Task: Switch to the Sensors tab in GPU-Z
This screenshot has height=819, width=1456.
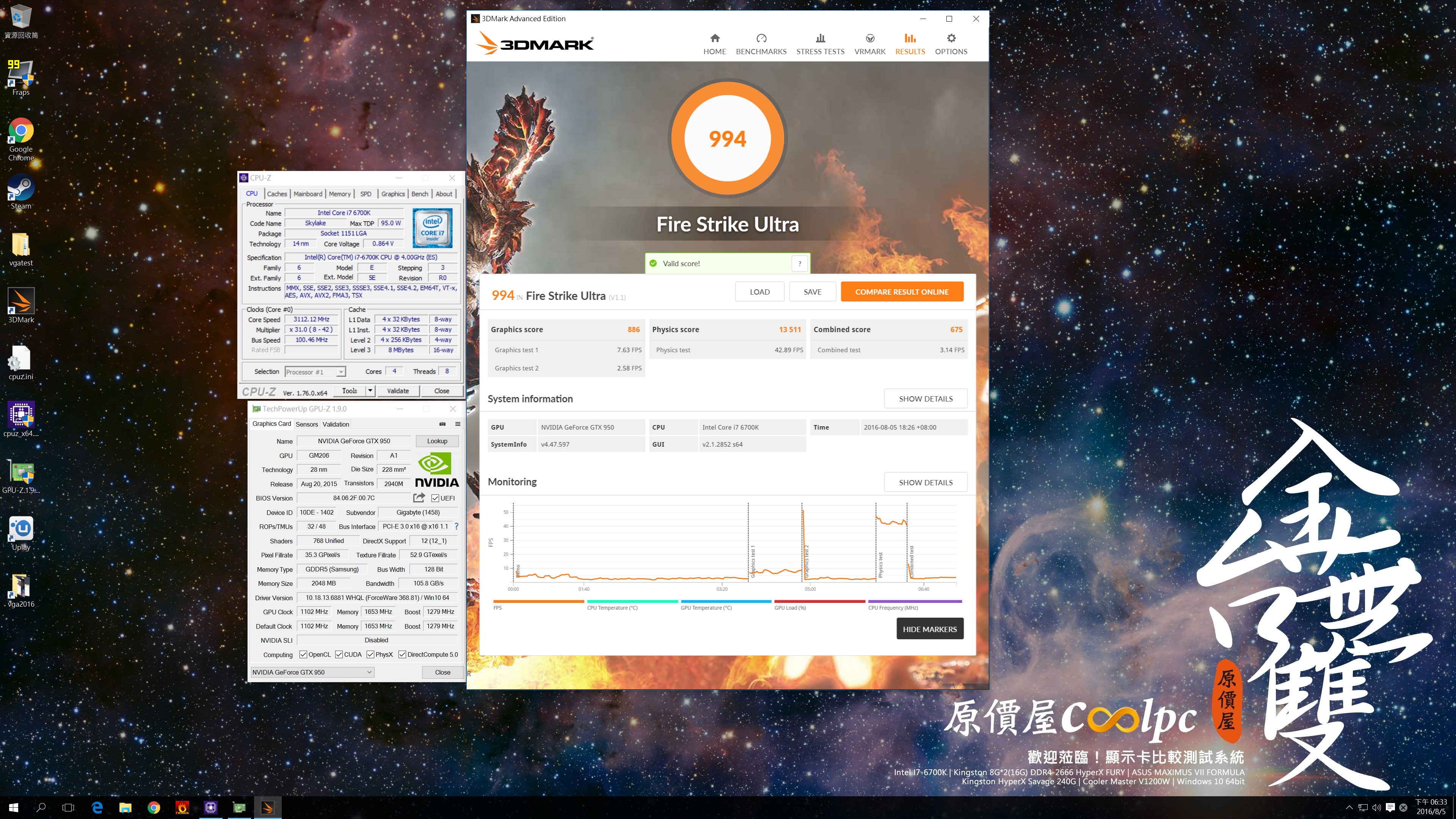Action: coord(306,424)
